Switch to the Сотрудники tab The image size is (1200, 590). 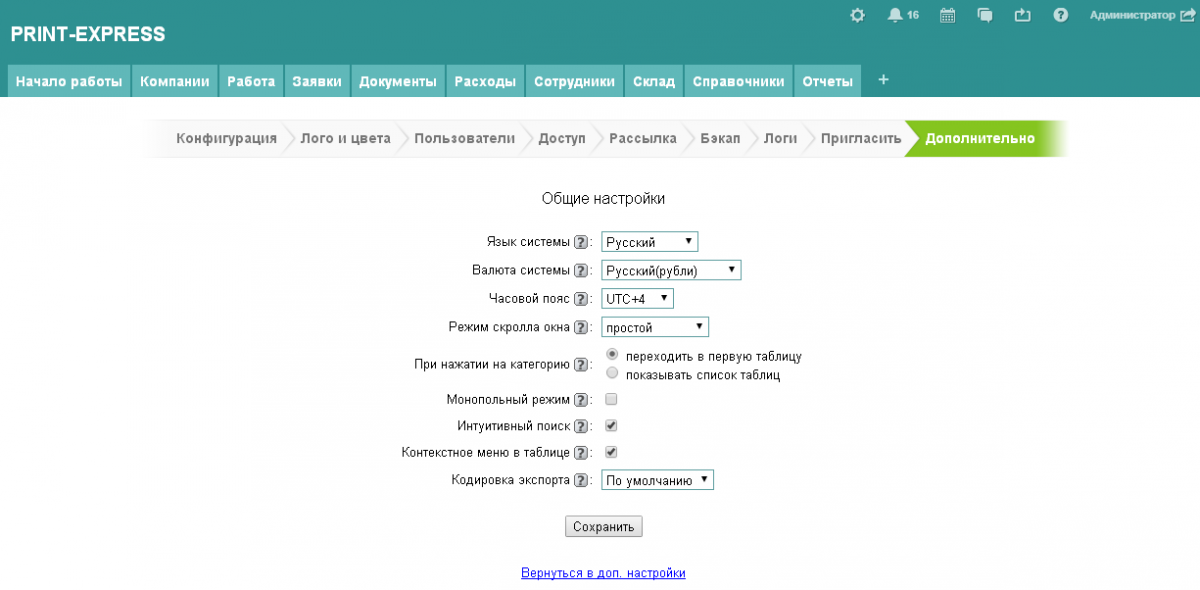tap(574, 82)
